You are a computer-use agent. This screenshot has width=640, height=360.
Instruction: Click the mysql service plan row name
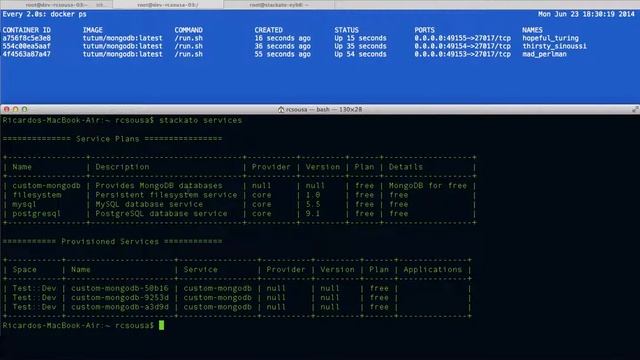click(x=24, y=204)
